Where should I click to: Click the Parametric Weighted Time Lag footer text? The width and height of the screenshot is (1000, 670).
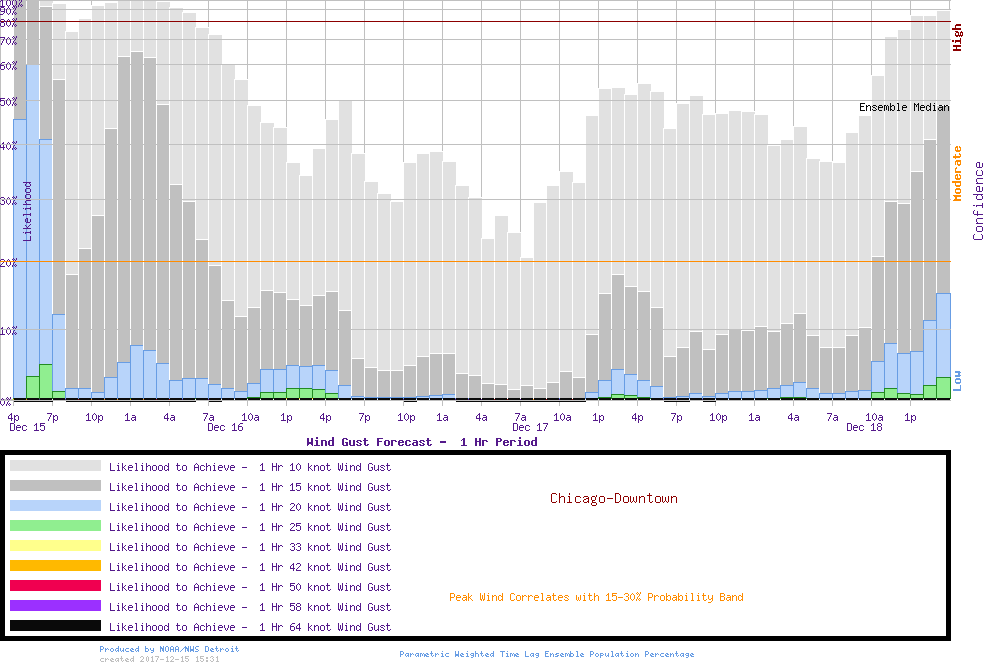546,654
